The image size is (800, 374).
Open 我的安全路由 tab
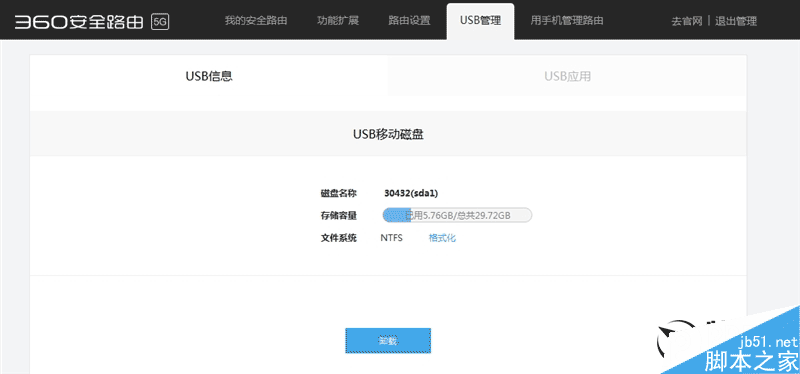point(256,21)
